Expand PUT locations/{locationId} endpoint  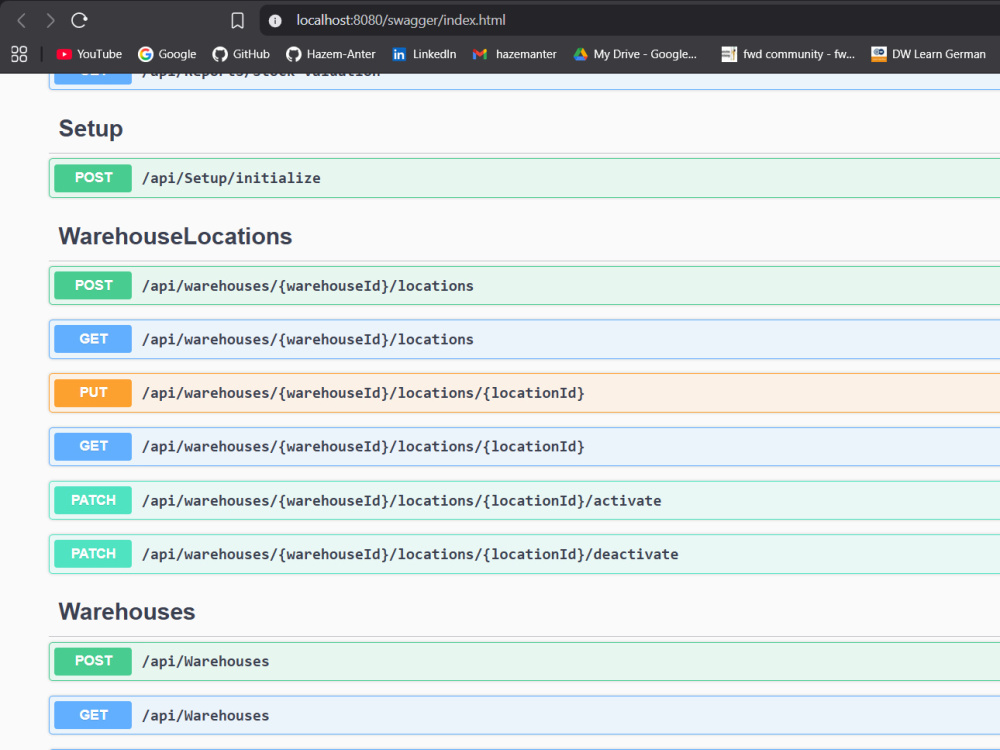pos(524,393)
